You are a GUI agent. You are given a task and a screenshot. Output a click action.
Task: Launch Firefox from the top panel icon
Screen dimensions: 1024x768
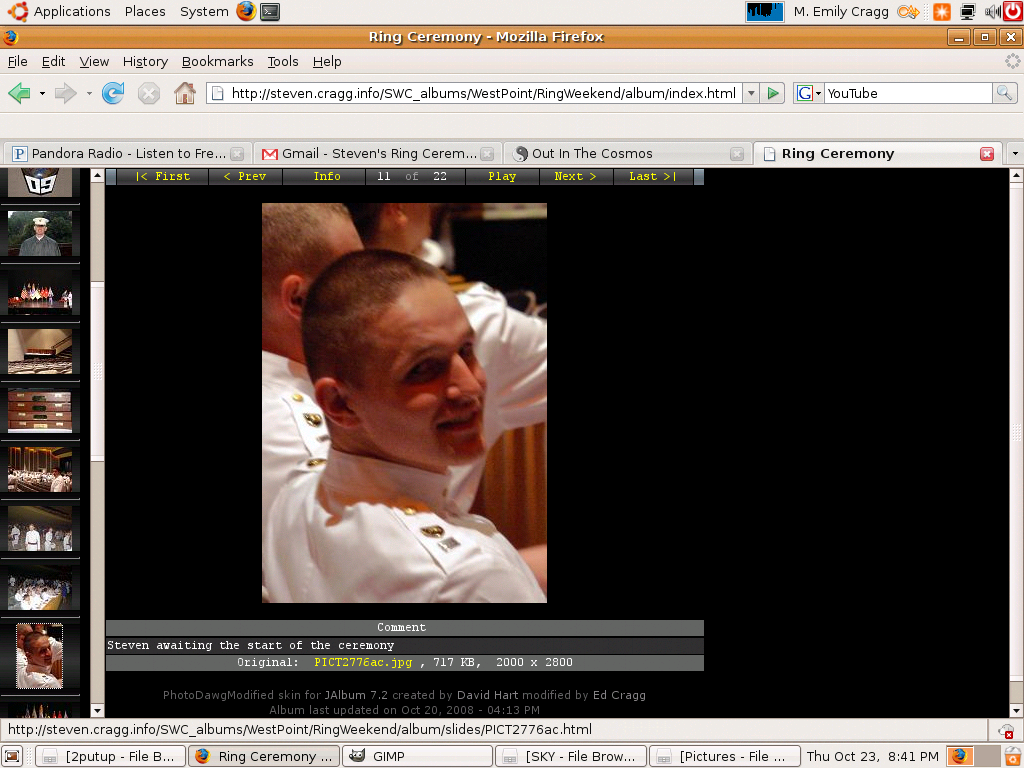click(x=246, y=11)
